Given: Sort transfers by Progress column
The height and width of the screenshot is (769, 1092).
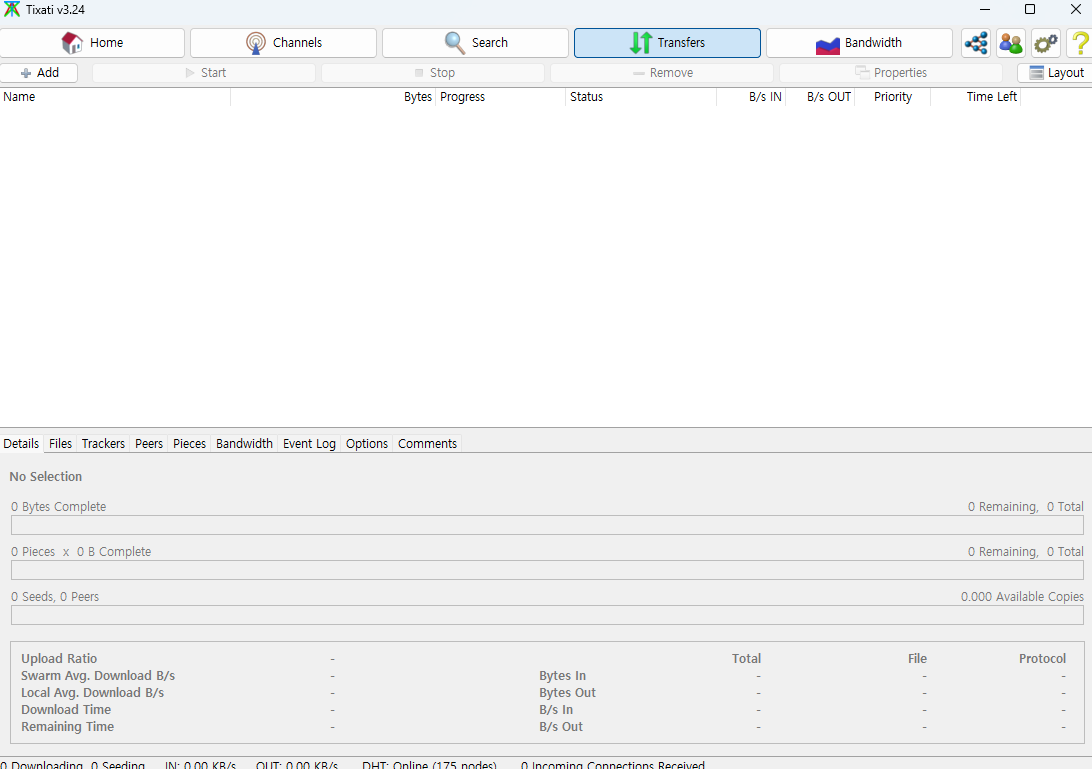Looking at the screenshot, I should tap(500, 97).
